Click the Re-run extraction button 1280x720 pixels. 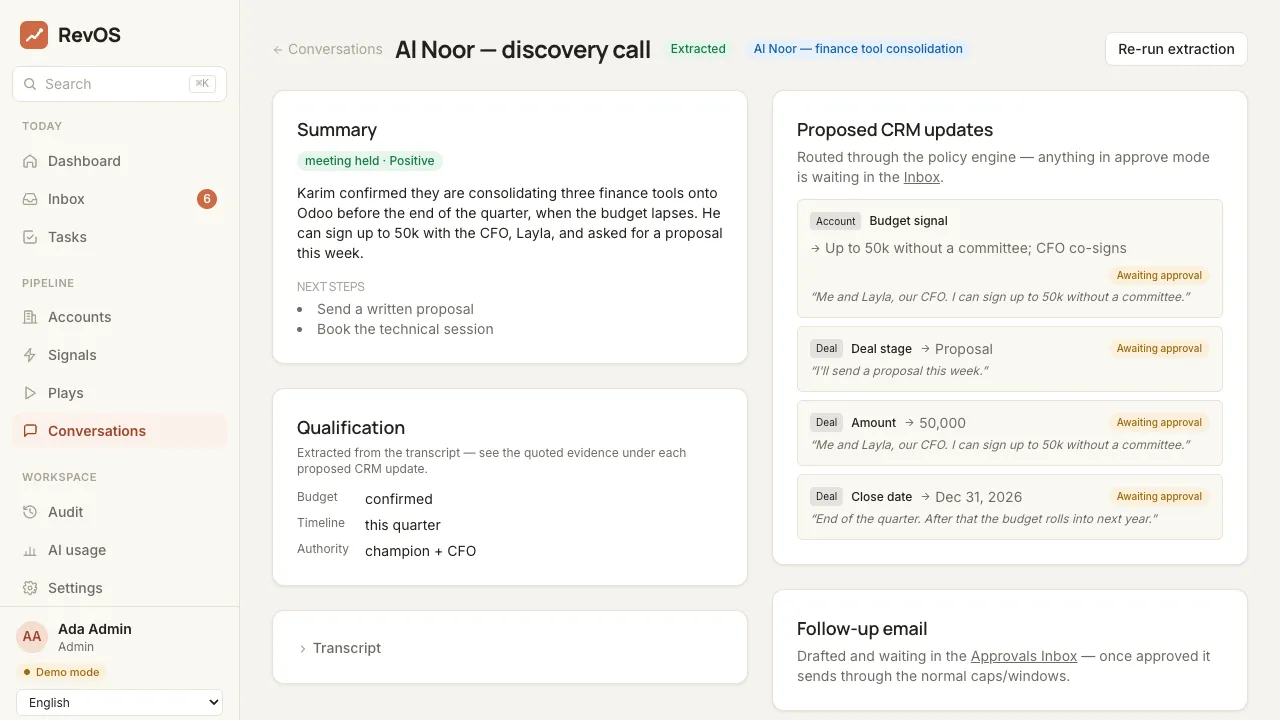(1176, 49)
